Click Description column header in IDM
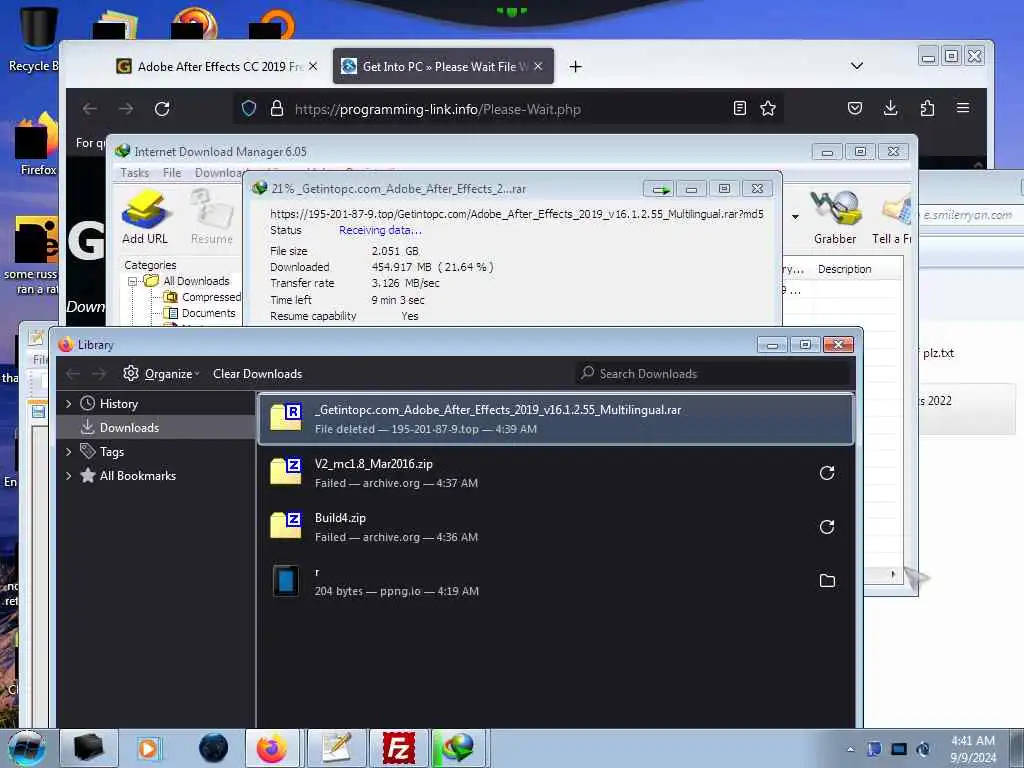The width and height of the screenshot is (1024, 768). [x=844, y=269]
